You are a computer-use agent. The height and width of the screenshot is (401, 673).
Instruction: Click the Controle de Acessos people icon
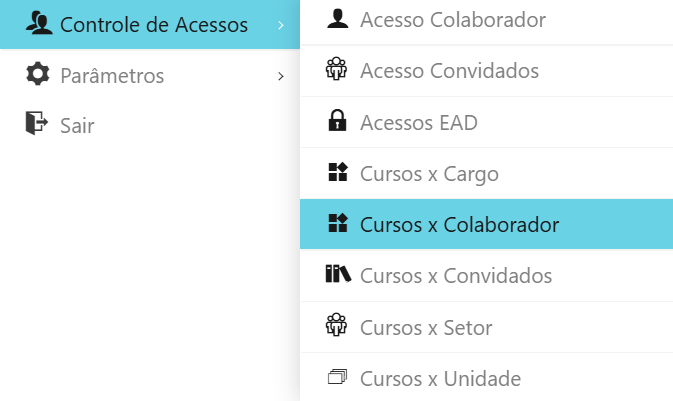pyautogui.click(x=39, y=23)
